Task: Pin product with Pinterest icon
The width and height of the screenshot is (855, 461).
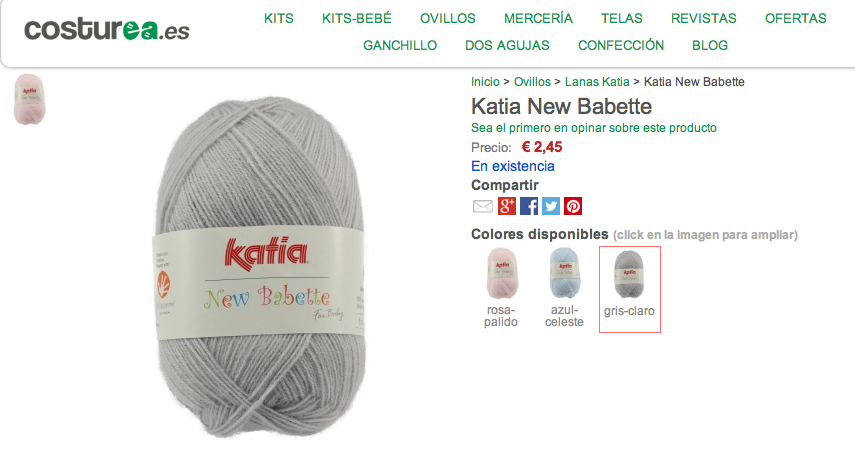Action: click(573, 206)
